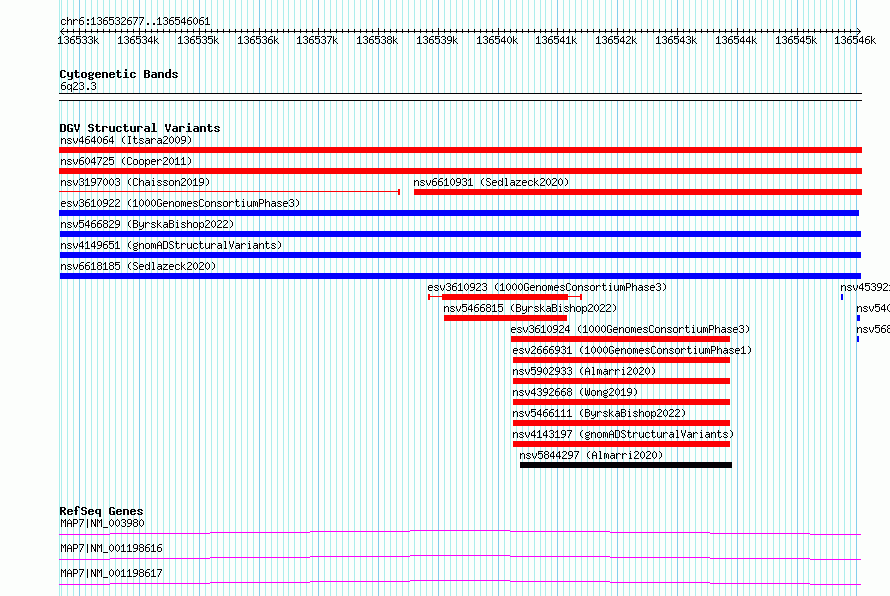Screen dimensions: 890x596
Task: Click the 136546k ruler tick label
Action: 855,40
